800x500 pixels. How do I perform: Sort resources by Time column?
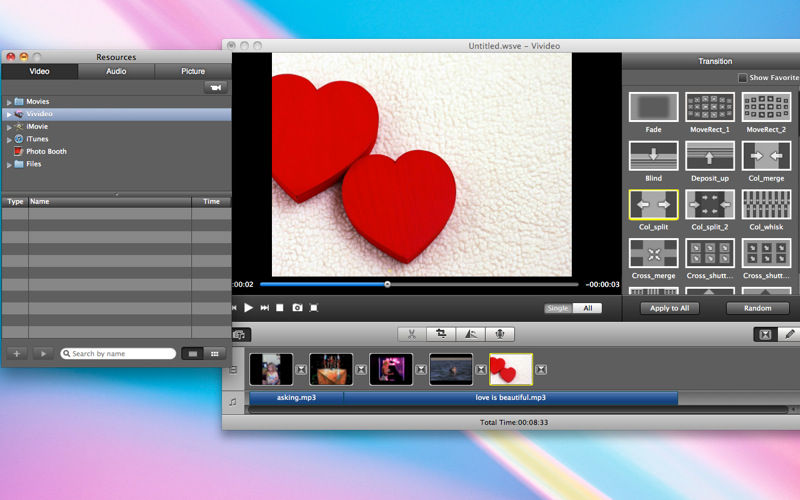point(211,202)
